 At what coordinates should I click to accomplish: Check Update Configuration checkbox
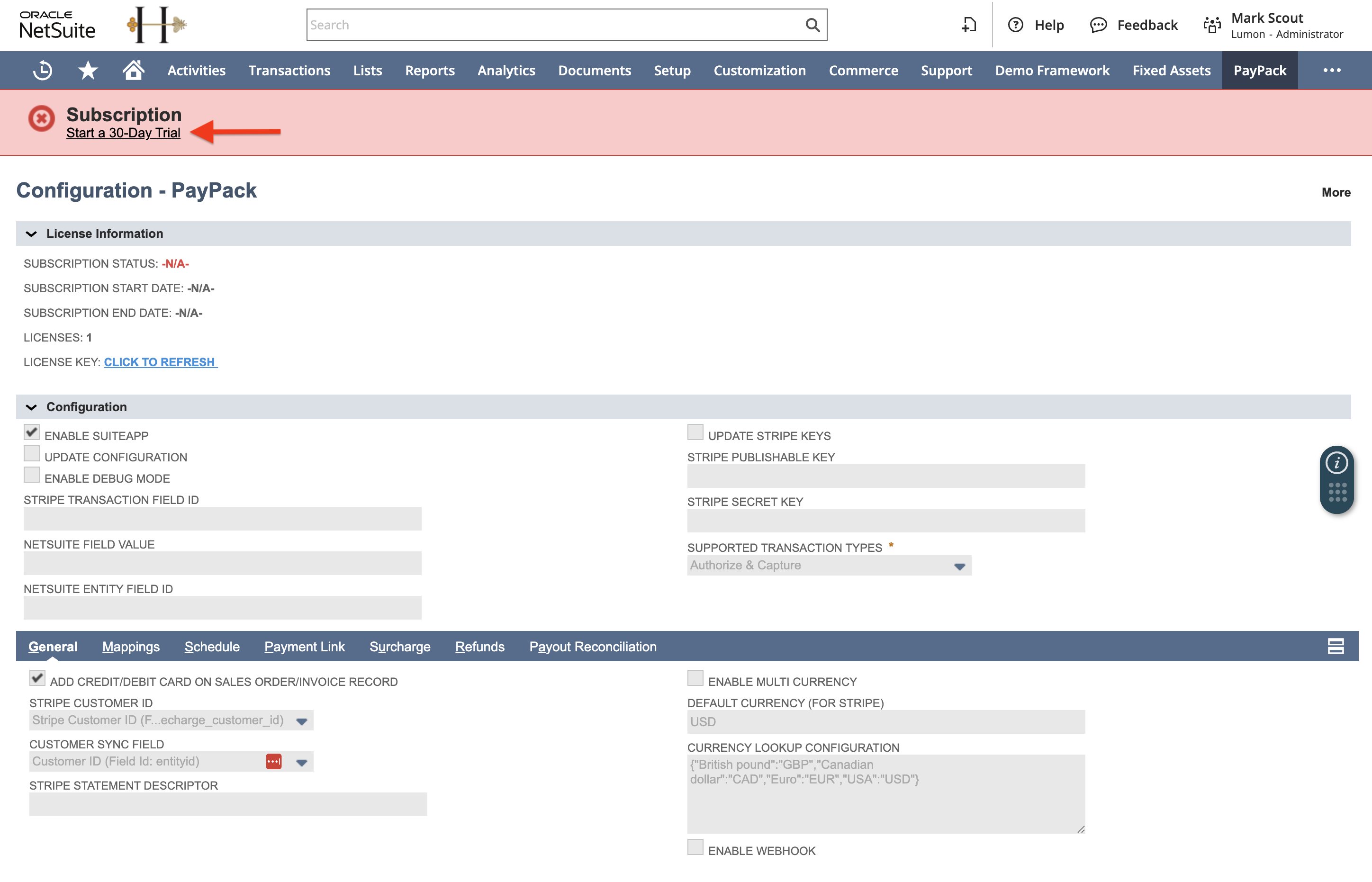click(x=32, y=454)
